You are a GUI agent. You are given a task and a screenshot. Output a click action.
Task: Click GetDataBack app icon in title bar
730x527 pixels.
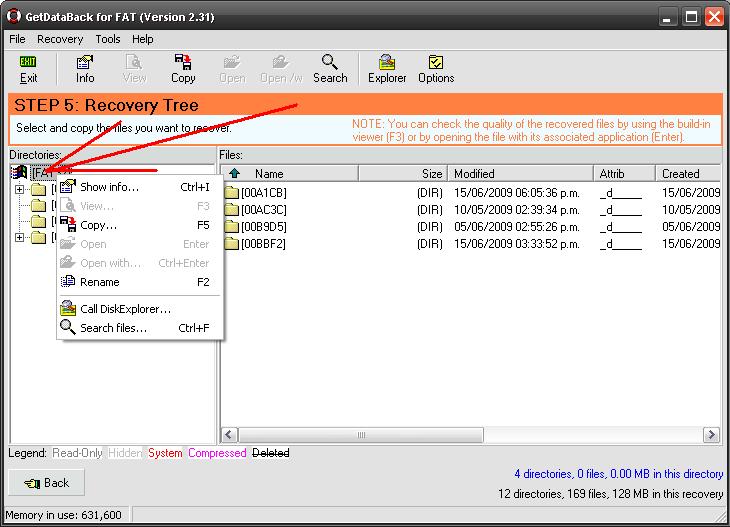[x=14, y=16]
